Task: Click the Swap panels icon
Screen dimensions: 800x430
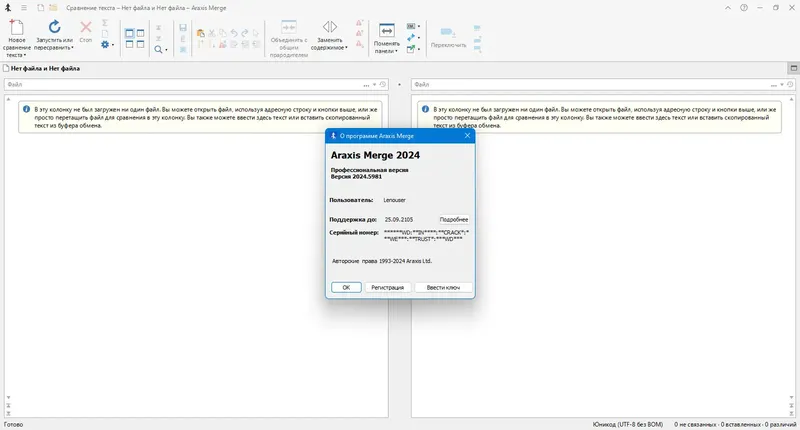Action: 387,31
